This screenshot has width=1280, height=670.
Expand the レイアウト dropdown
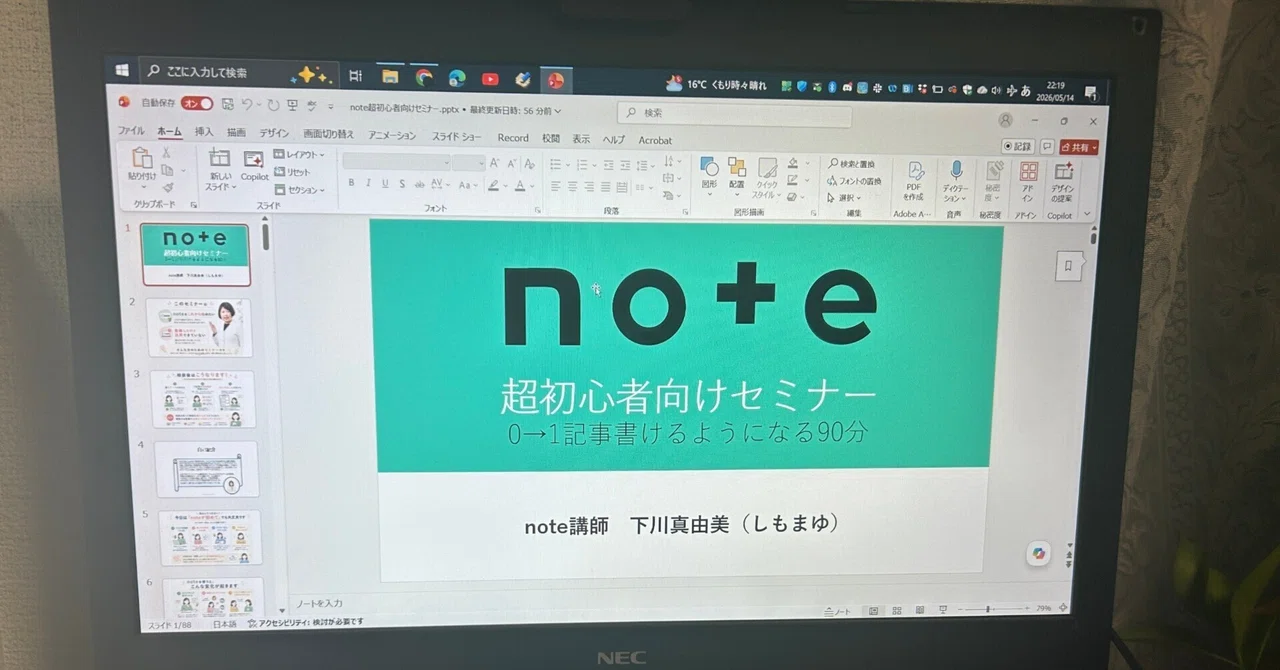point(299,155)
